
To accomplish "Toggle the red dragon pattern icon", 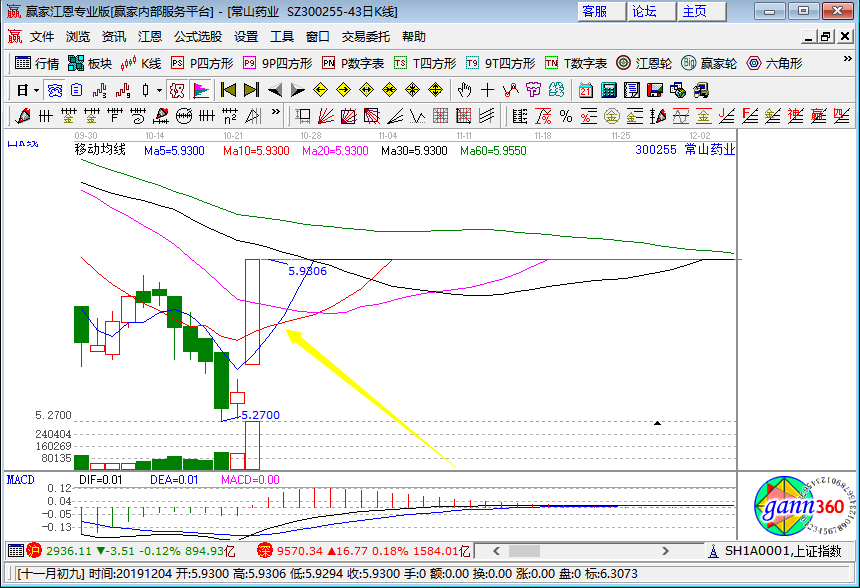I will 177,90.
